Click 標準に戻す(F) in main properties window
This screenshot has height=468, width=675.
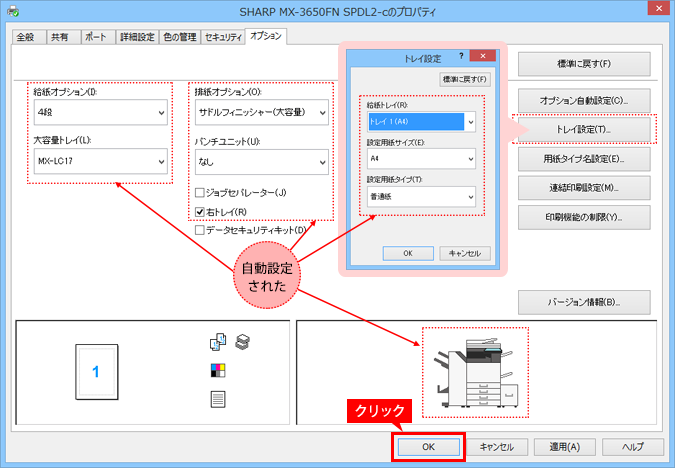[584, 64]
